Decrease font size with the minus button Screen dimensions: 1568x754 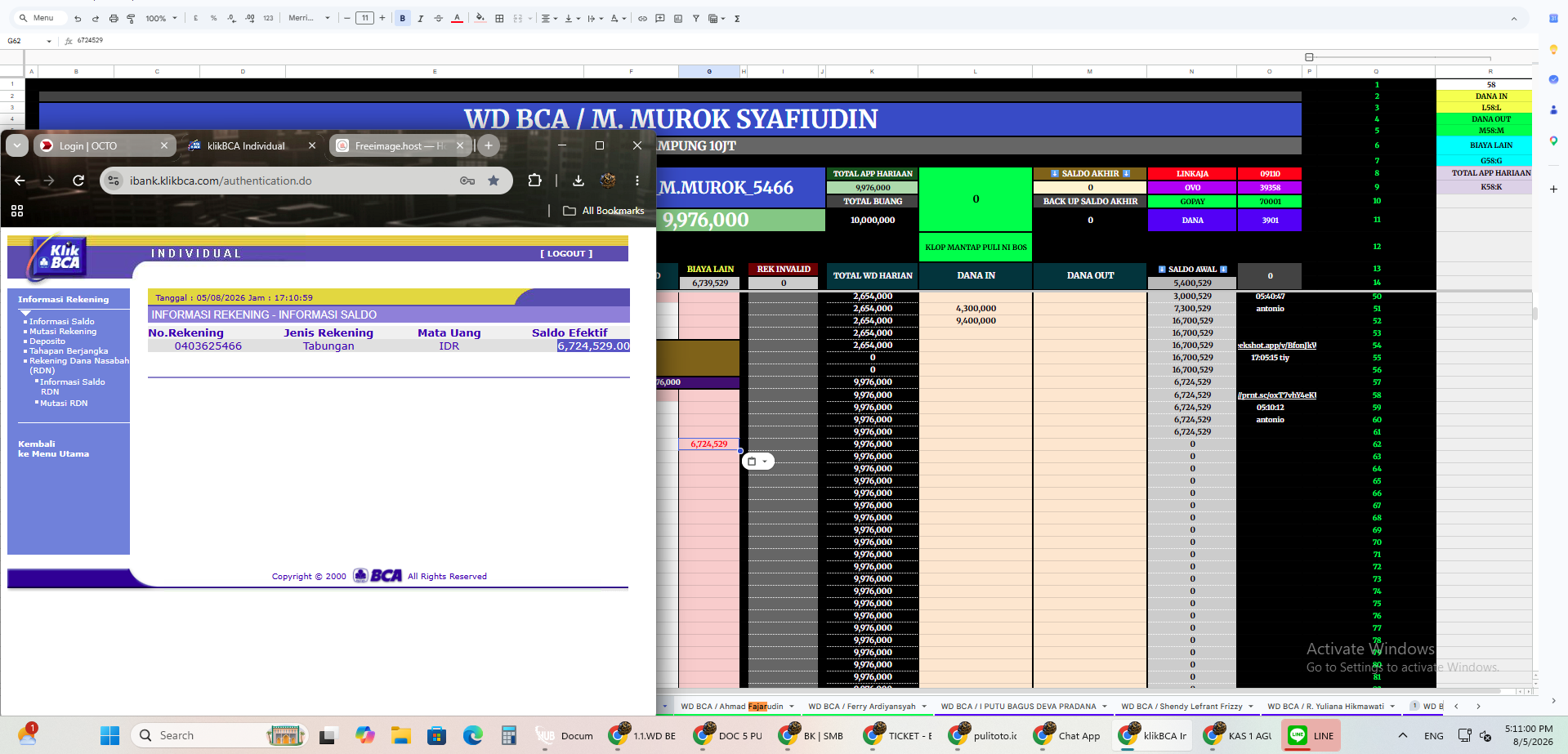pyautogui.click(x=347, y=18)
